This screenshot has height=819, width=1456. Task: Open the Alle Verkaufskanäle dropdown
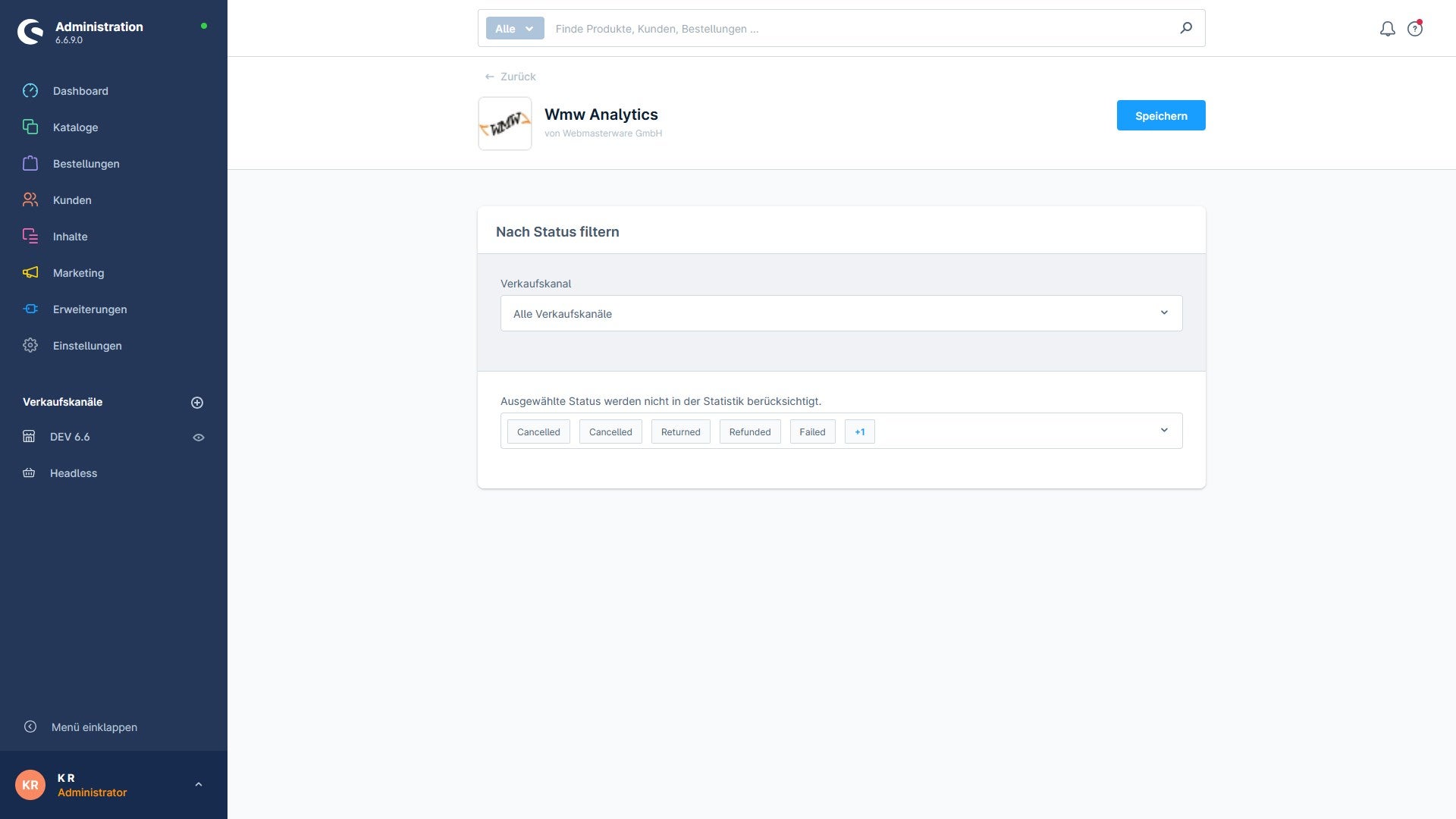(x=841, y=313)
